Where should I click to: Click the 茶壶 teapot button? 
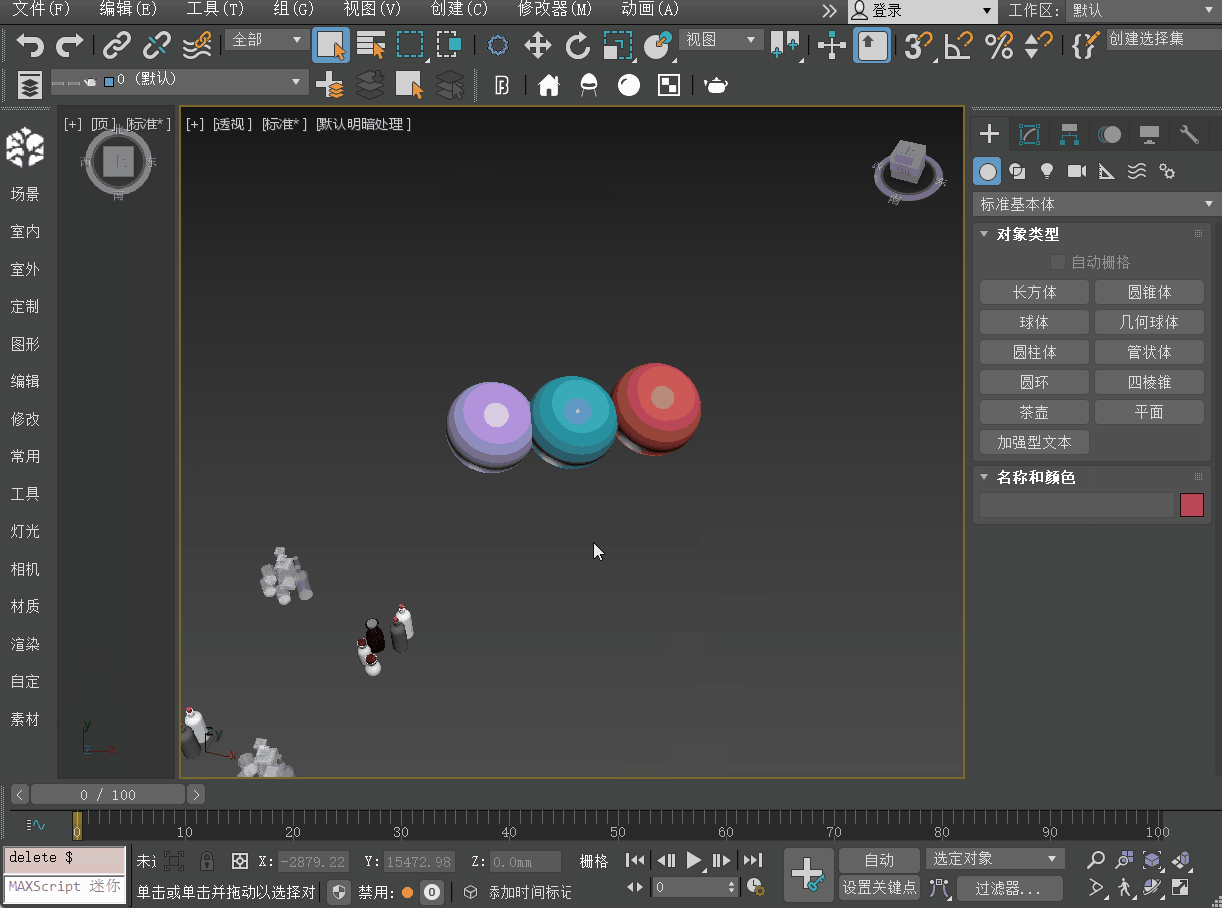[1034, 412]
